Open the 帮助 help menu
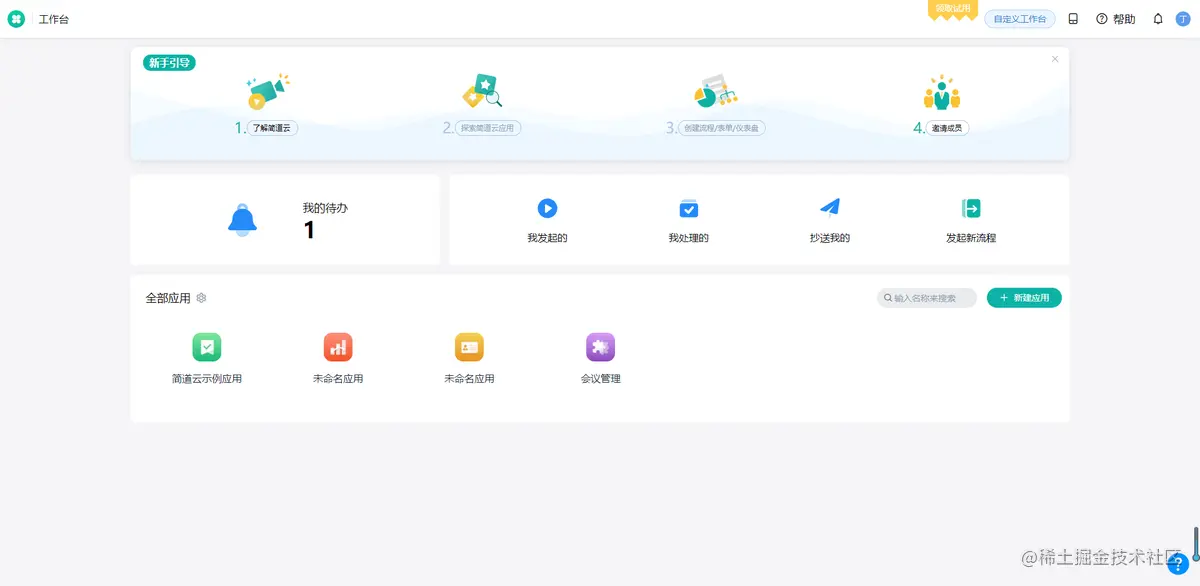The height and width of the screenshot is (586, 1200). tap(1116, 19)
